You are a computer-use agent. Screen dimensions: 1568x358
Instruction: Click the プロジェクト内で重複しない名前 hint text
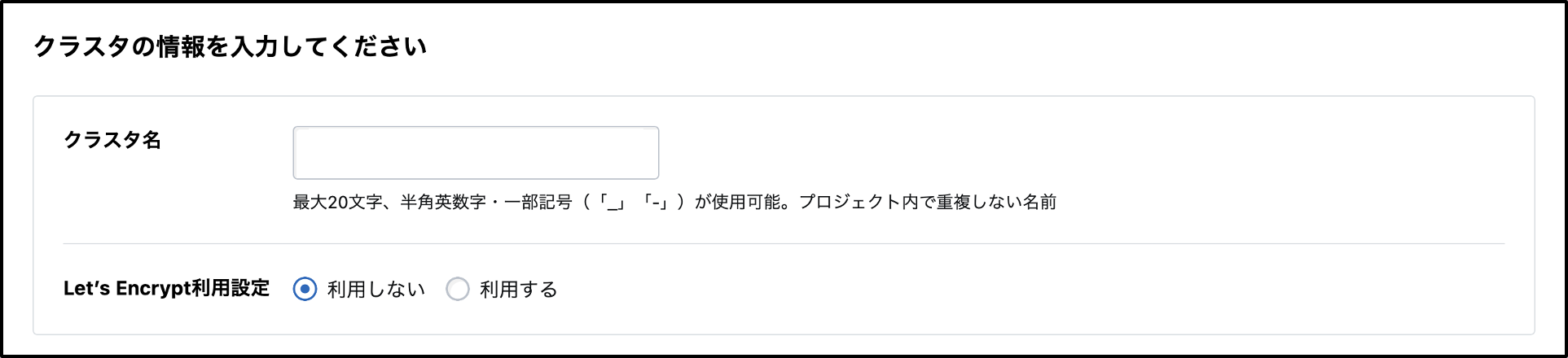(927, 202)
